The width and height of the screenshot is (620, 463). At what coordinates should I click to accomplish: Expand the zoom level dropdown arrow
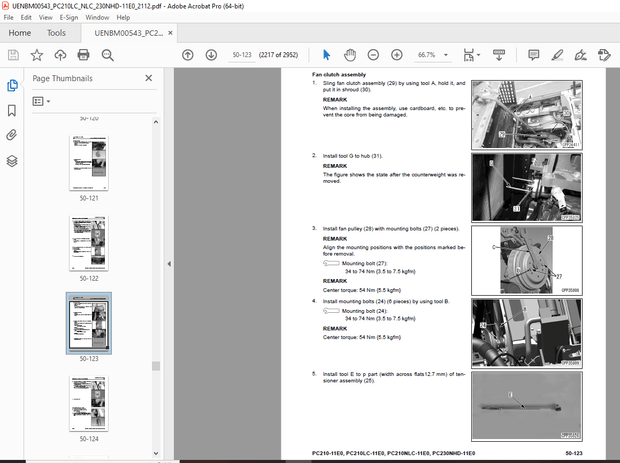coord(446,55)
